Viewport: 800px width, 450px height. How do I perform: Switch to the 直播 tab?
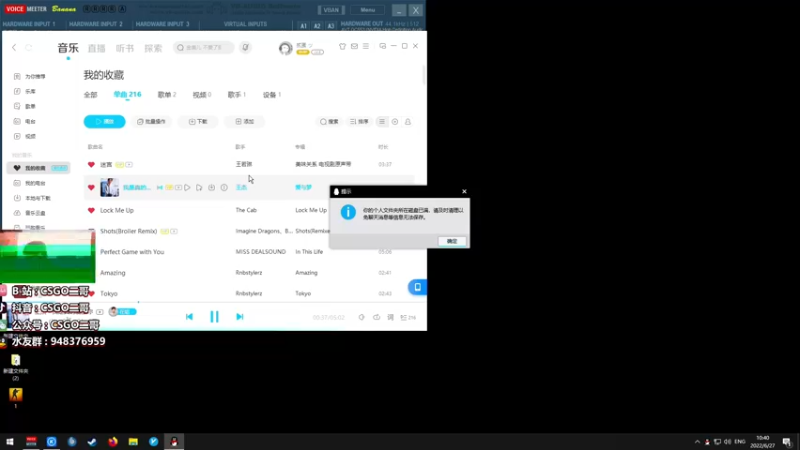[x=96, y=48]
